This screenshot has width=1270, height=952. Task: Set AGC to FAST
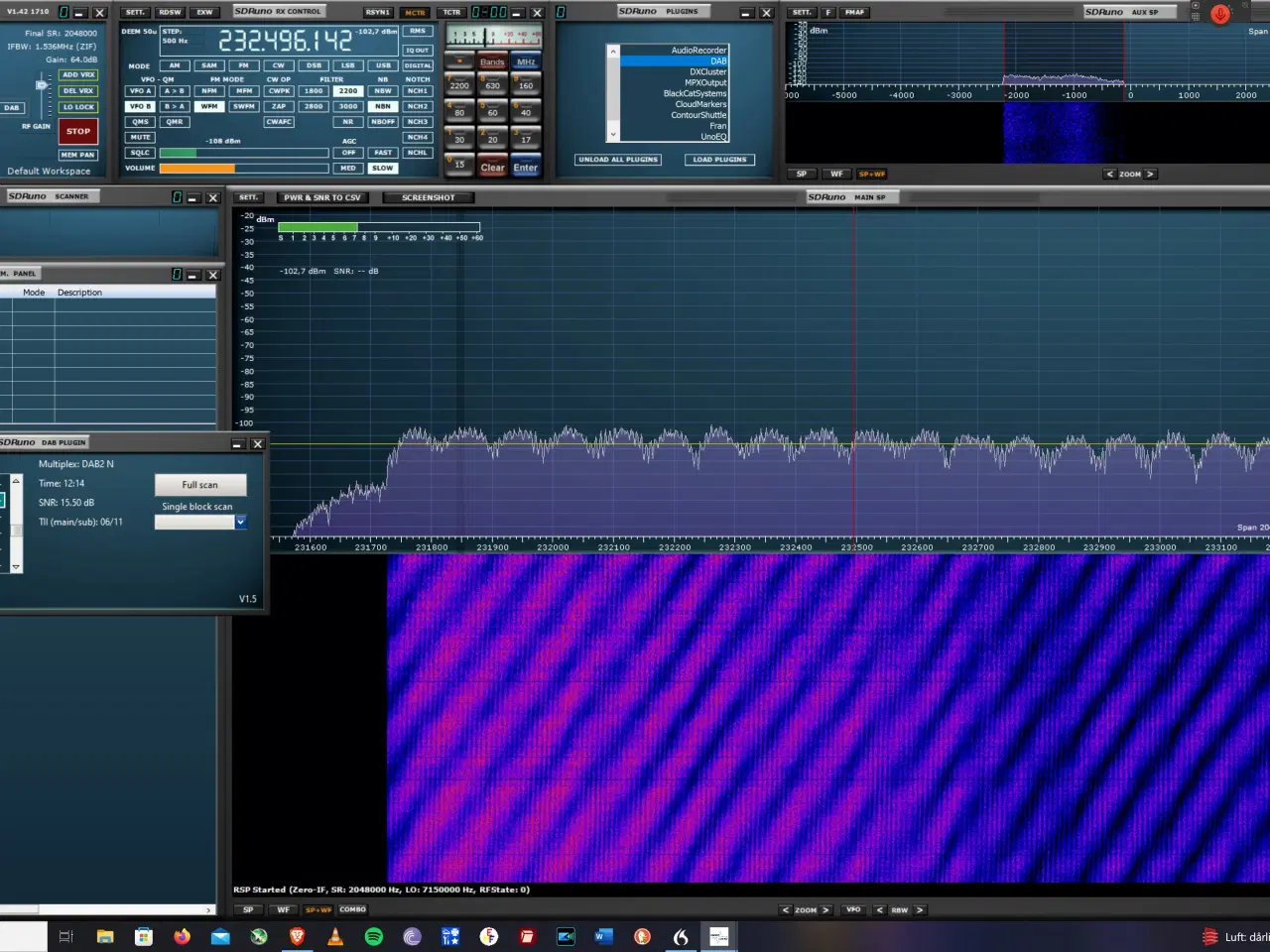pos(383,153)
